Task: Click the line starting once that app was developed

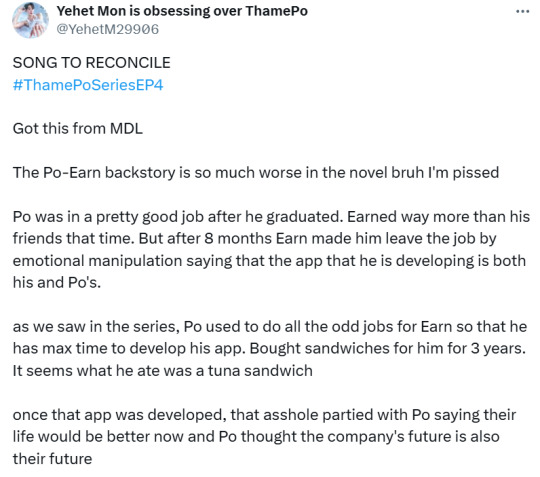Action: 264,415
